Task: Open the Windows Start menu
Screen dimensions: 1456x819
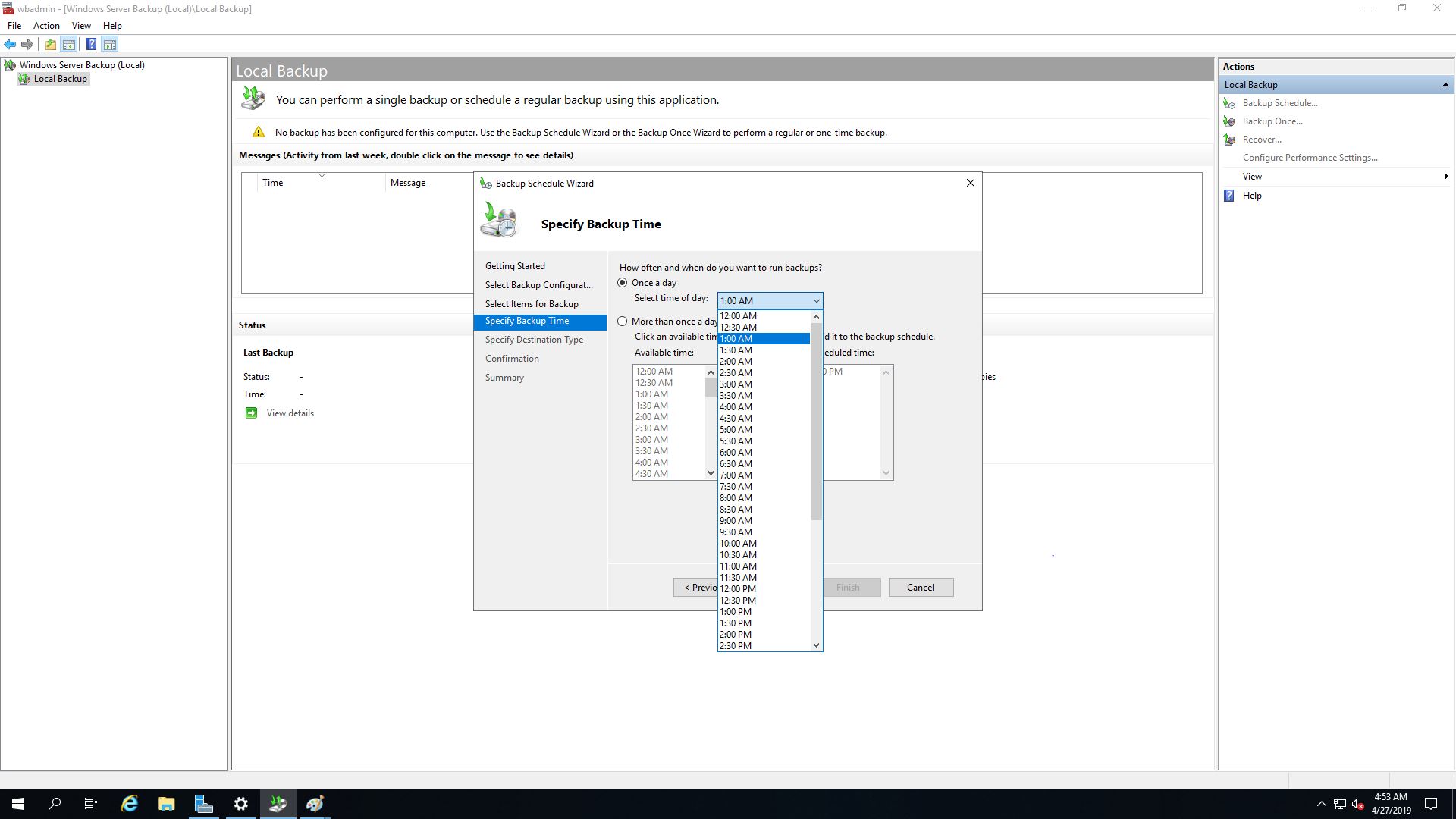Action: [18, 804]
